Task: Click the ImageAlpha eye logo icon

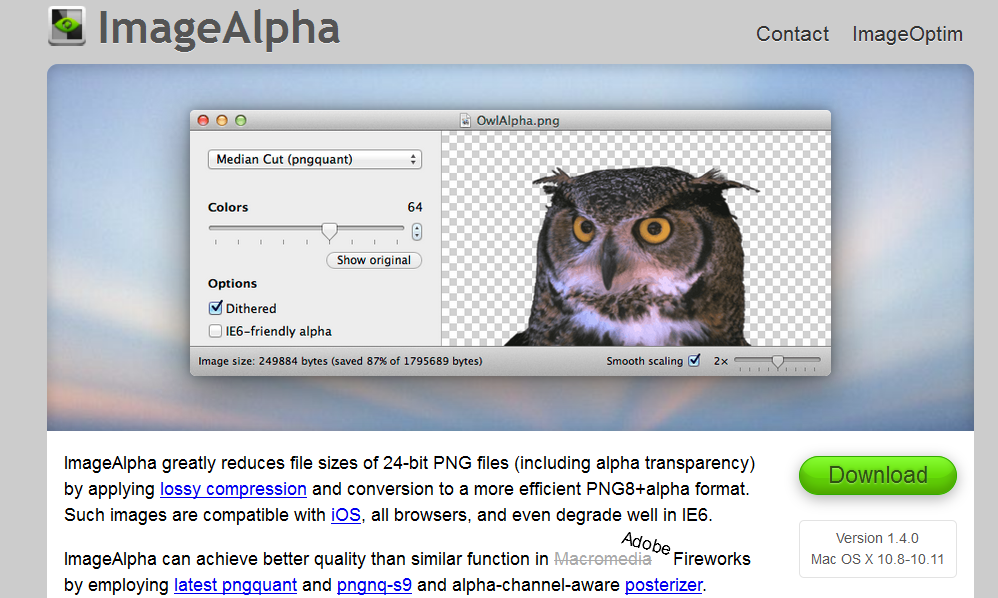Action: pos(67,26)
